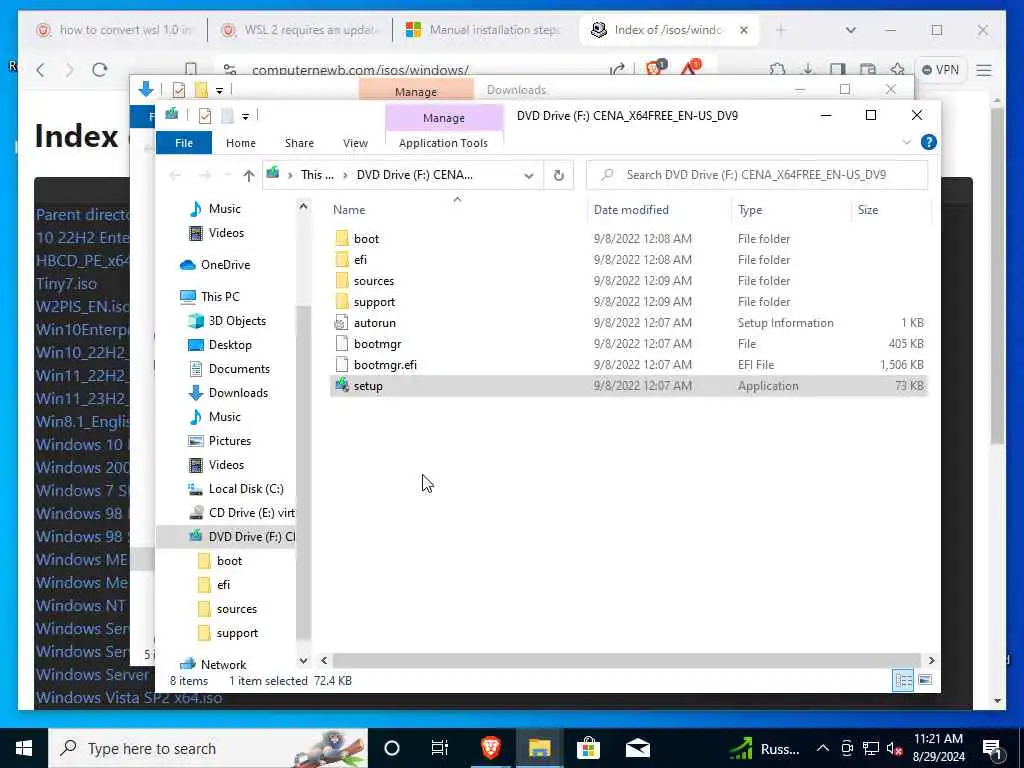
Task: Open Explorer help question mark icon
Action: pos(928,142)
